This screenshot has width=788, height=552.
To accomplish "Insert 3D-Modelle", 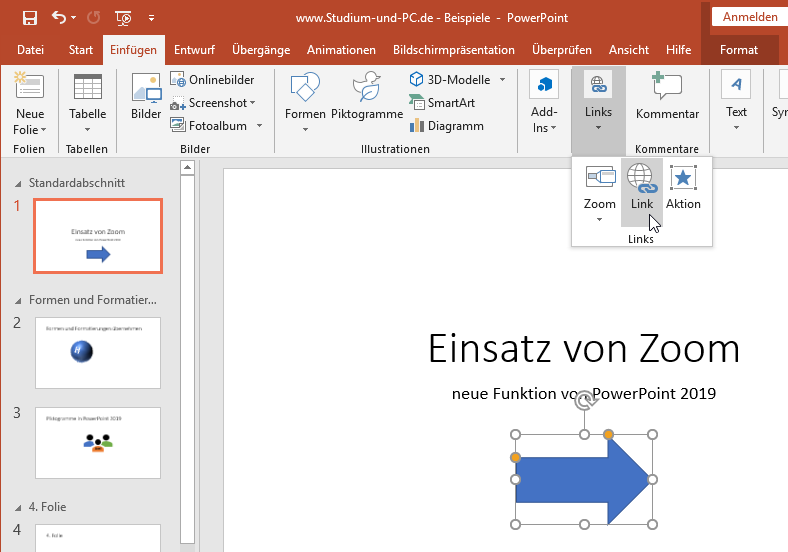I will coord(450,79).
